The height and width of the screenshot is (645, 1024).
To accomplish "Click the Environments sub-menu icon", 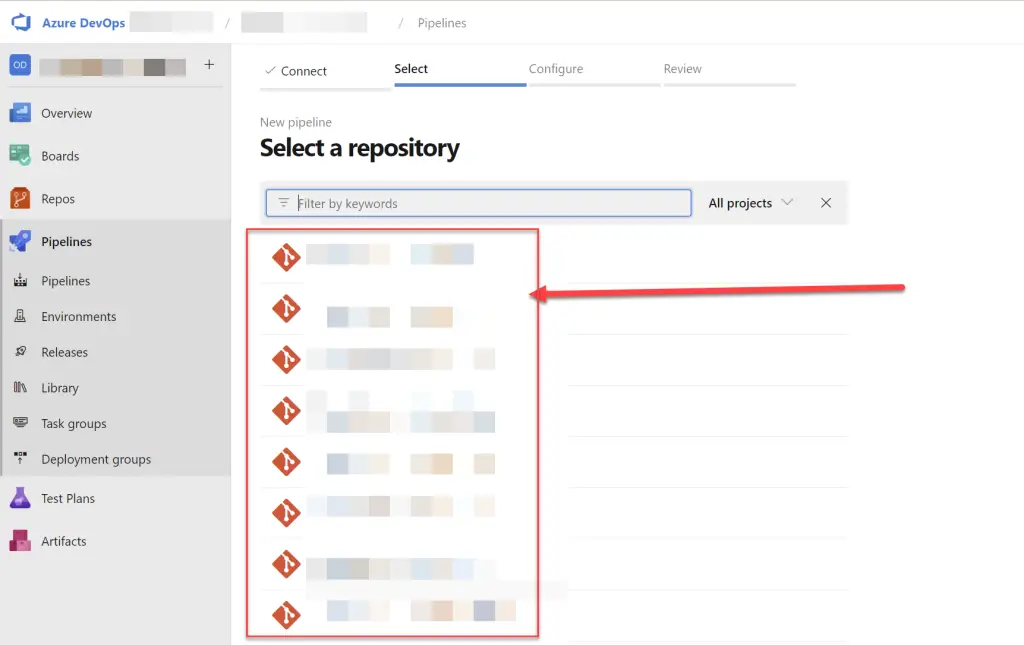I will click(x=20, y=317).
